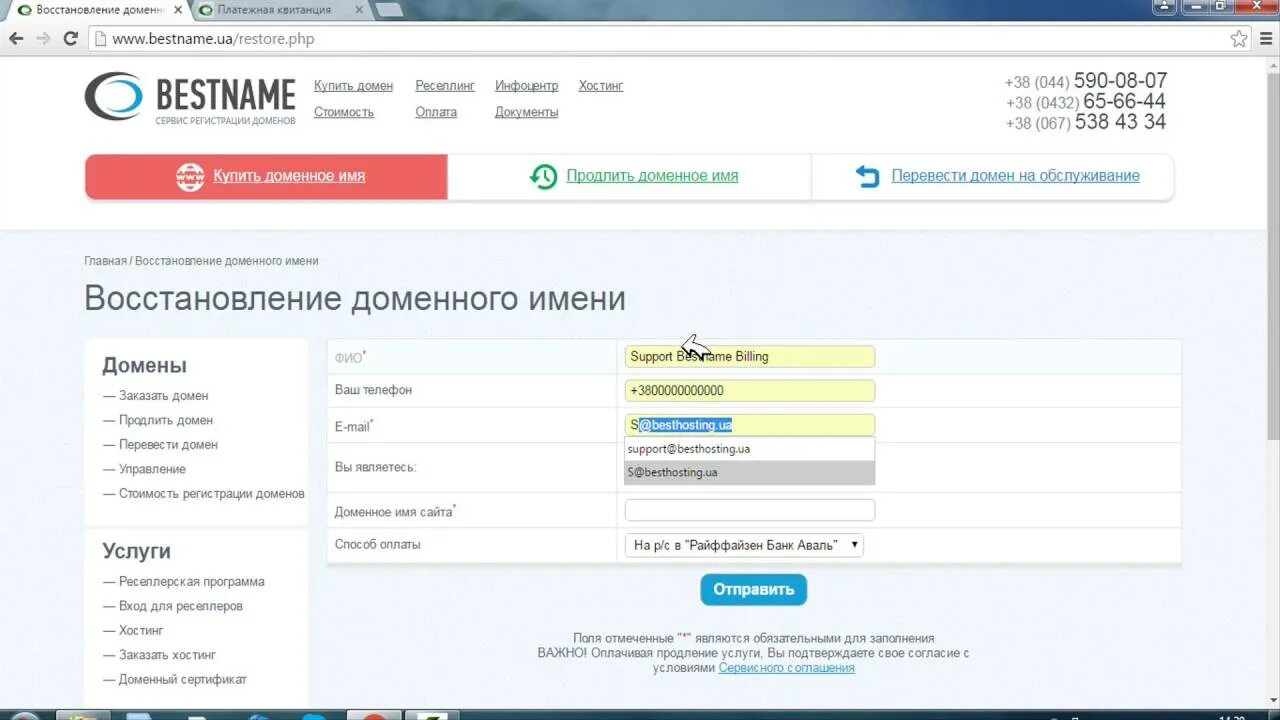The image size is (1280, 720).
Task: Click the phone number '590-08-07'
Action: (x=1120, y=81)
